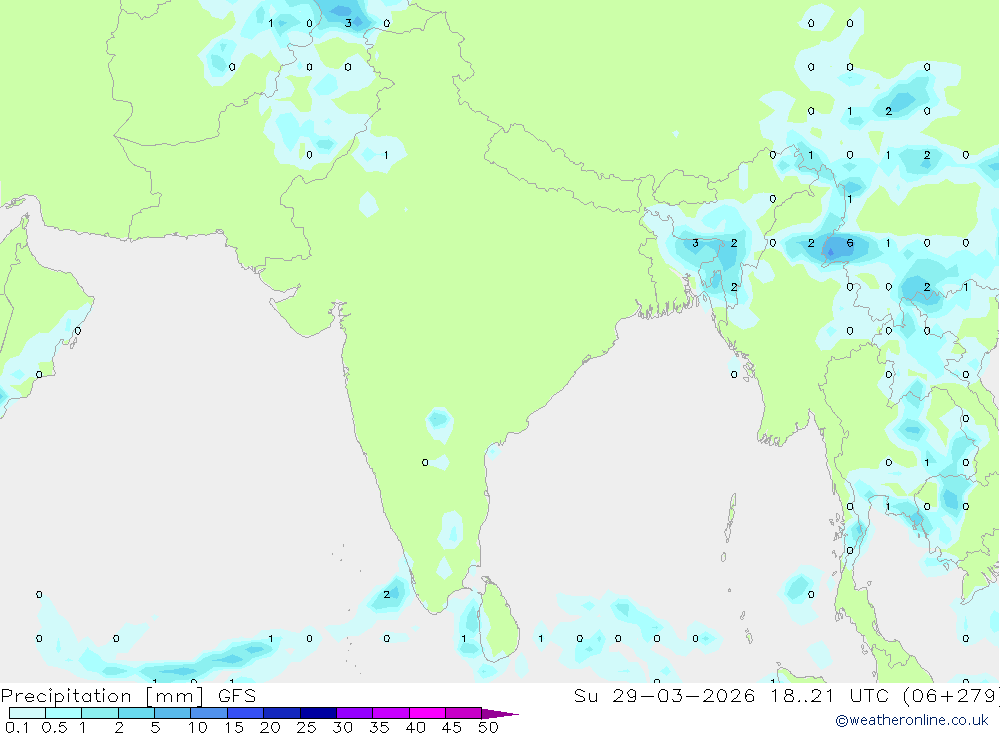Click the '10' legend scale label
Screen dimensions: 1000x733
tap(197, 727)
